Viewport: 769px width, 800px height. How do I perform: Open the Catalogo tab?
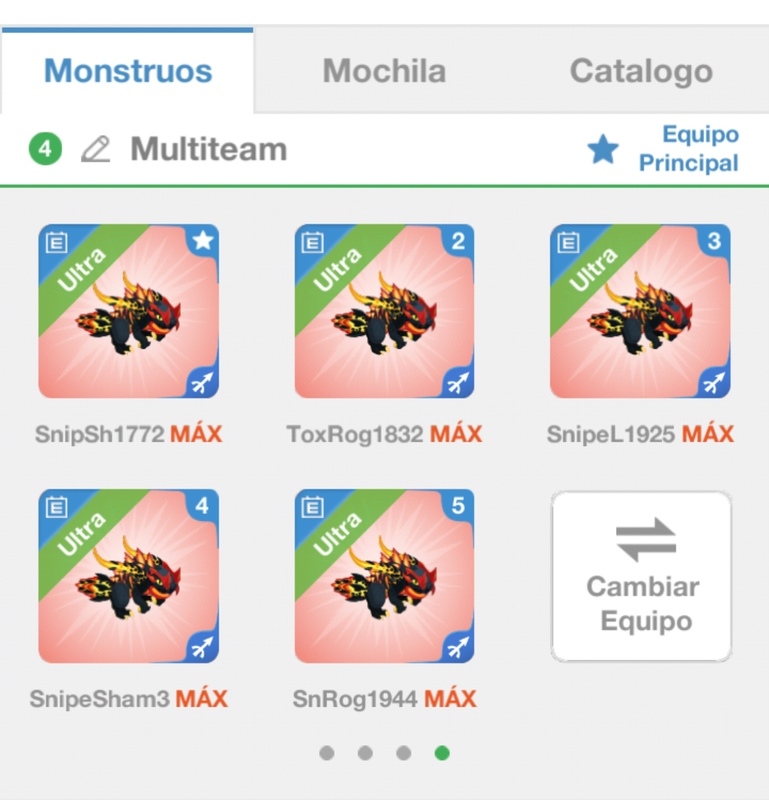641,70
